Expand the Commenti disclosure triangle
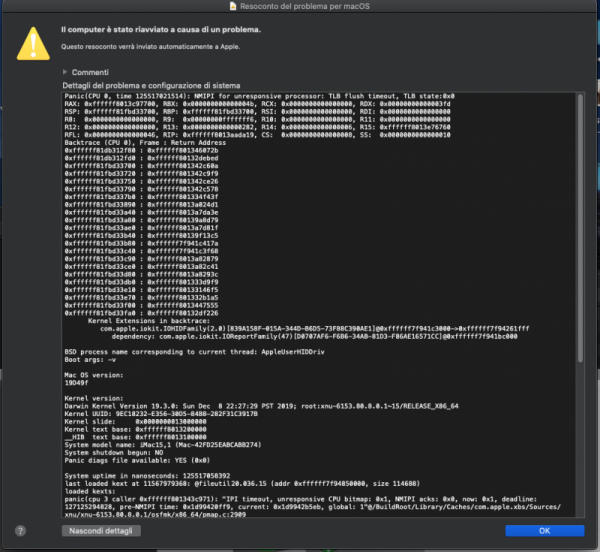 click(x=65, y=72)
